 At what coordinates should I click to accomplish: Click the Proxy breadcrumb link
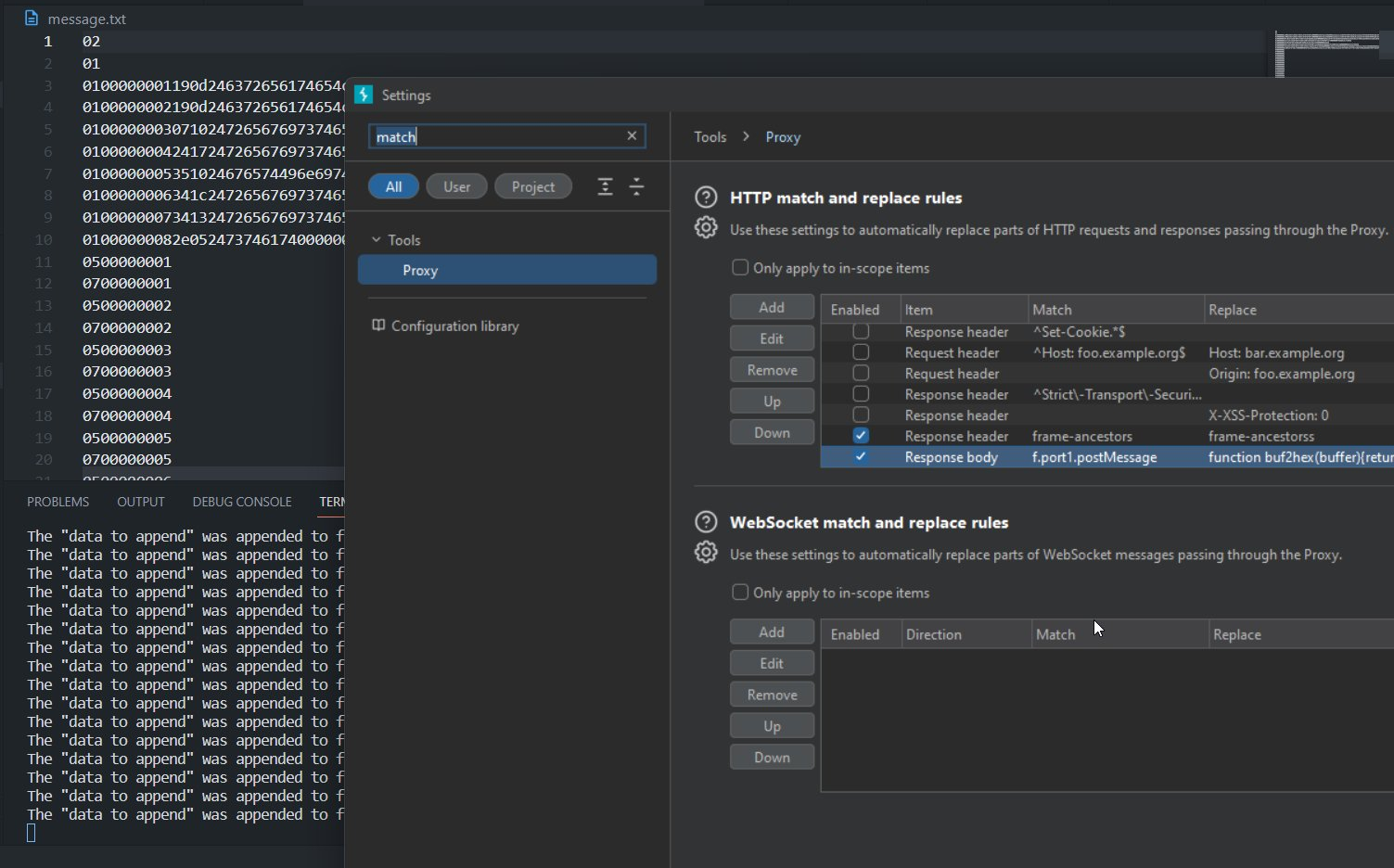coord(783,136)
